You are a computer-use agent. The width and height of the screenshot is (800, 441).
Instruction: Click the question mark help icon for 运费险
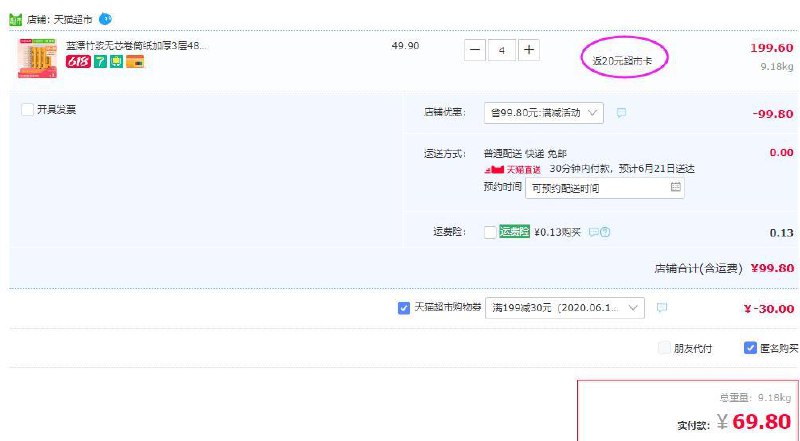click(x=605, y=232)
